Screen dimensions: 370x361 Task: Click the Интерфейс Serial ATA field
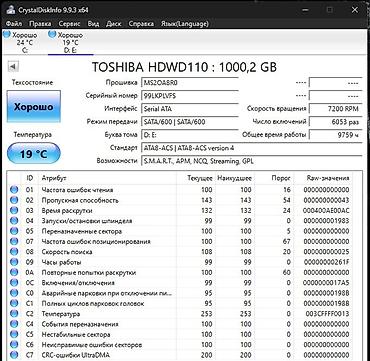190,109
